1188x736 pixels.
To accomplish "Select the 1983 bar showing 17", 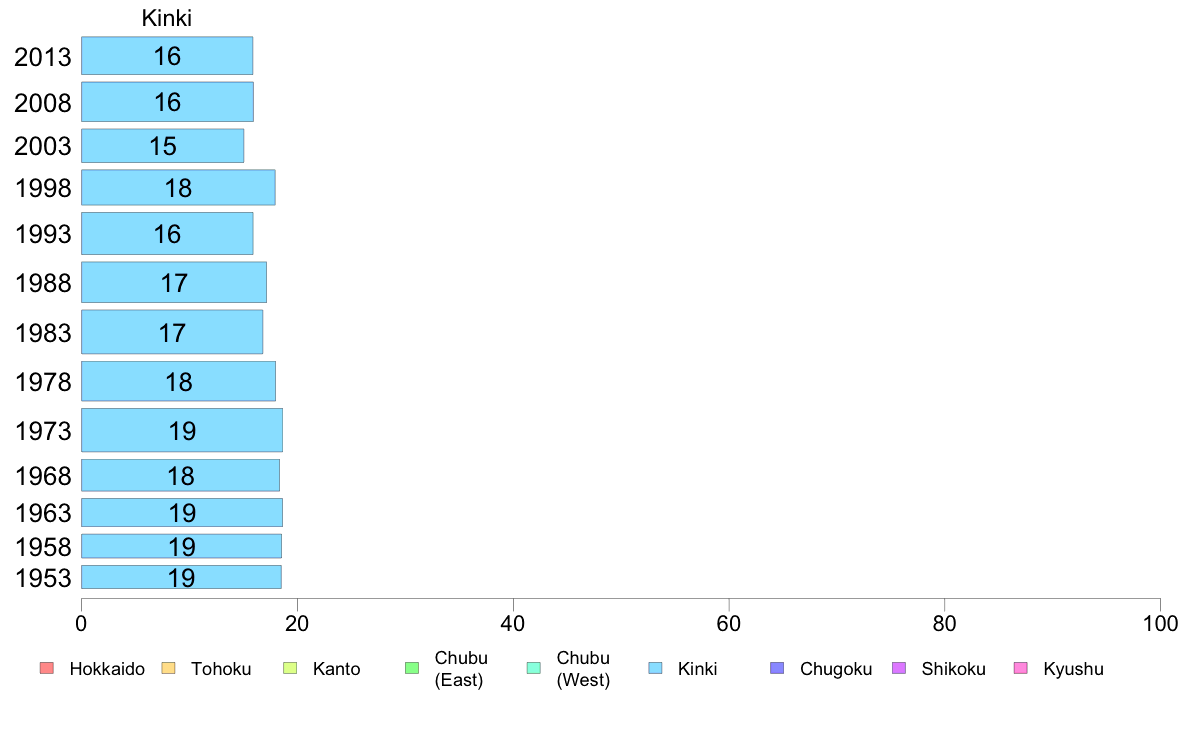I will pyautogui.click(x=173, y=332).
